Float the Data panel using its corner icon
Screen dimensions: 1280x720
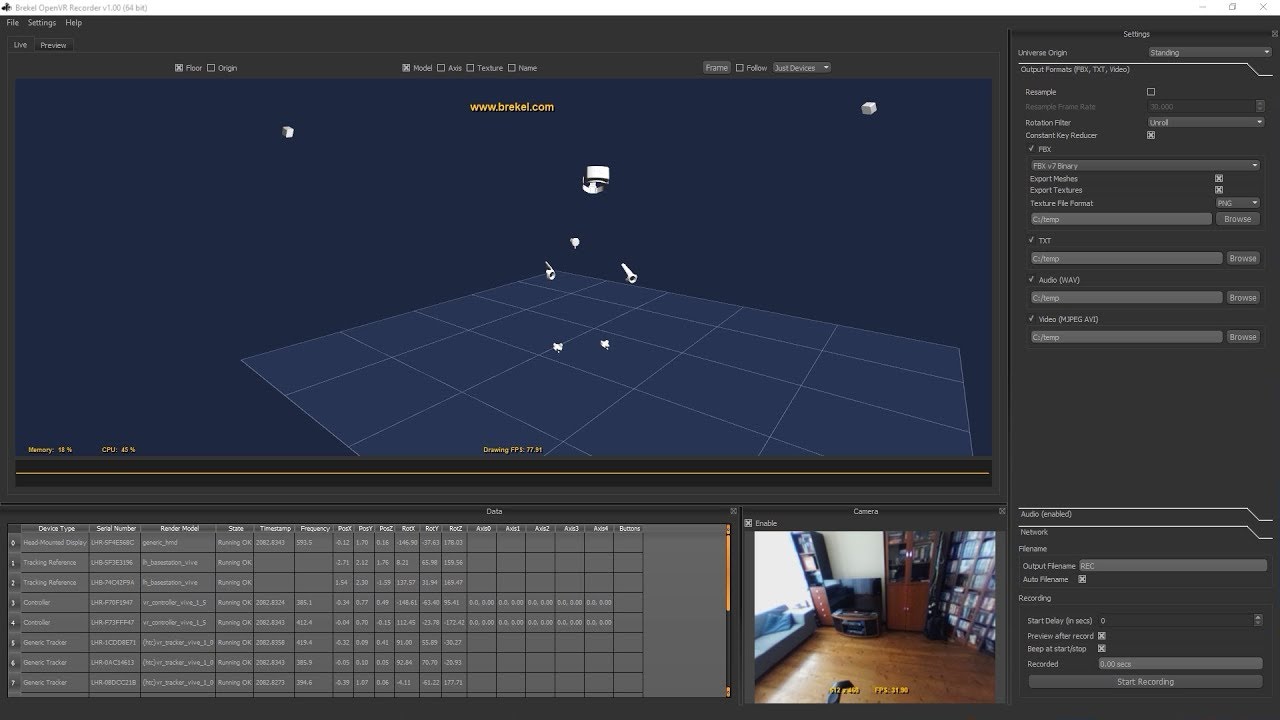pyautogui.click(x=734, y=511)
